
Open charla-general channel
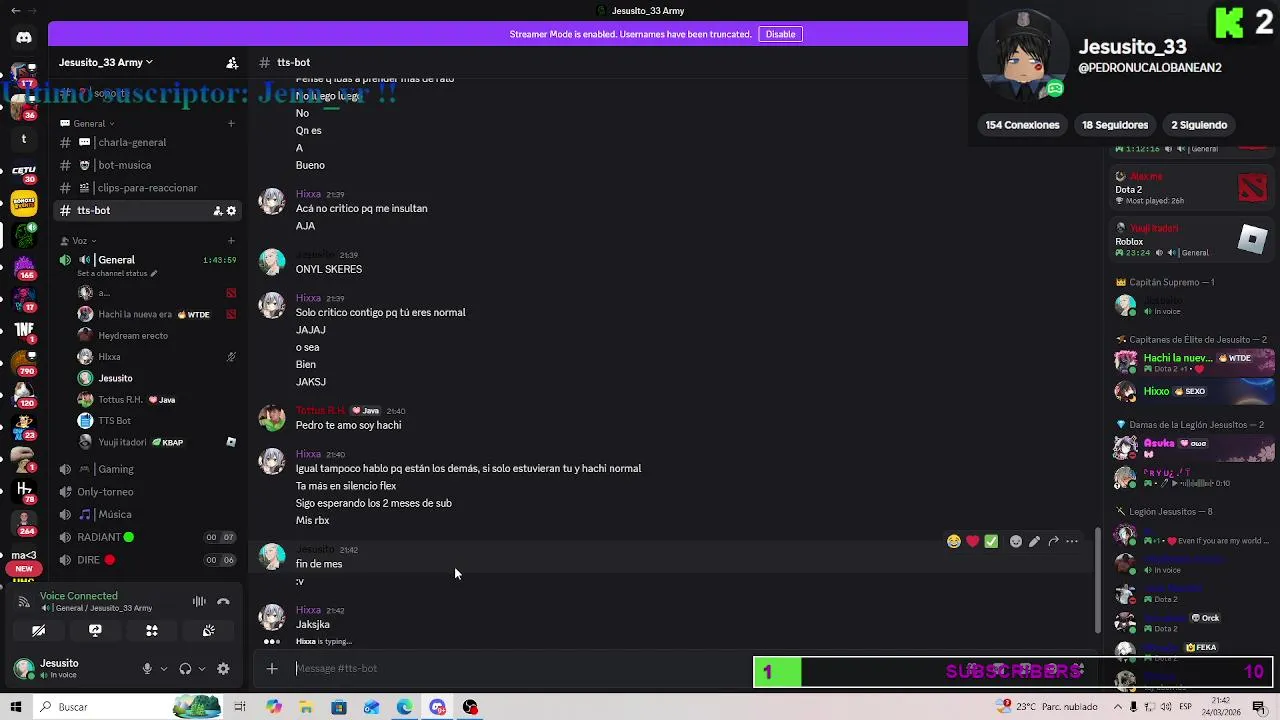[x=146, y=142]
